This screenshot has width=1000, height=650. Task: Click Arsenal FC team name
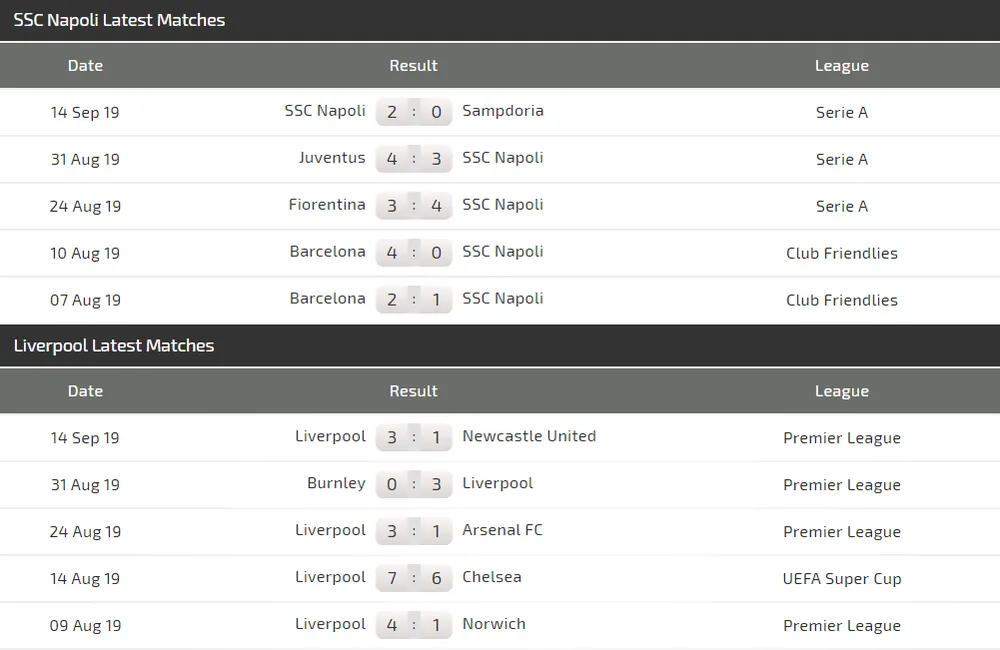coord(502,530)
